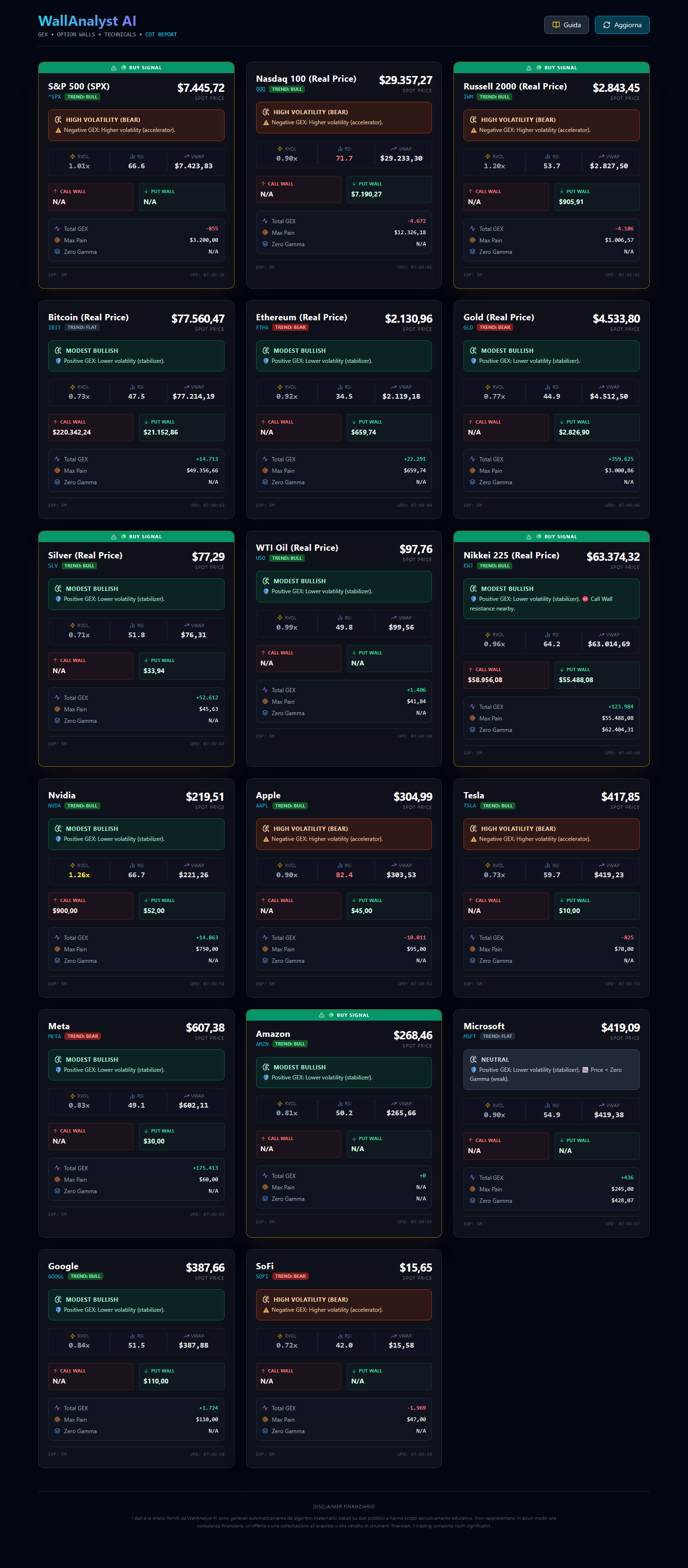
Task: Click the Google Zero Gamma layers icon
Action: pos(57,1431)
